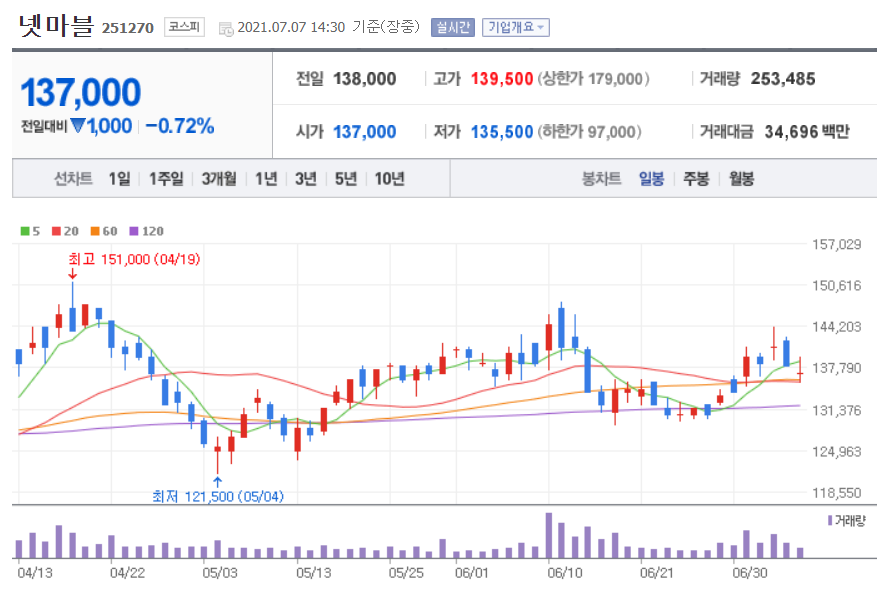Click the stock code 251270

point(128,28)
